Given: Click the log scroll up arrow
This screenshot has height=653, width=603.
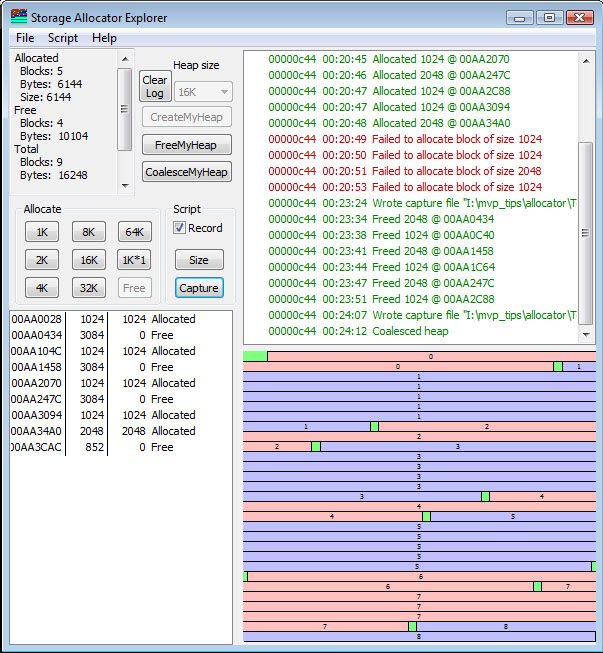Looking at the screenshot, I should click(586, 61).
